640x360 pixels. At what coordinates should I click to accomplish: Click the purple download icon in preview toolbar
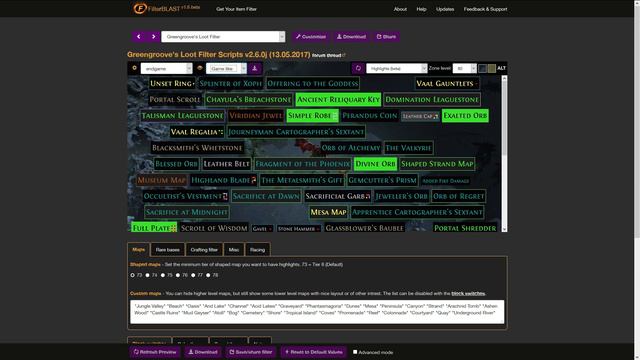point(255,68)
